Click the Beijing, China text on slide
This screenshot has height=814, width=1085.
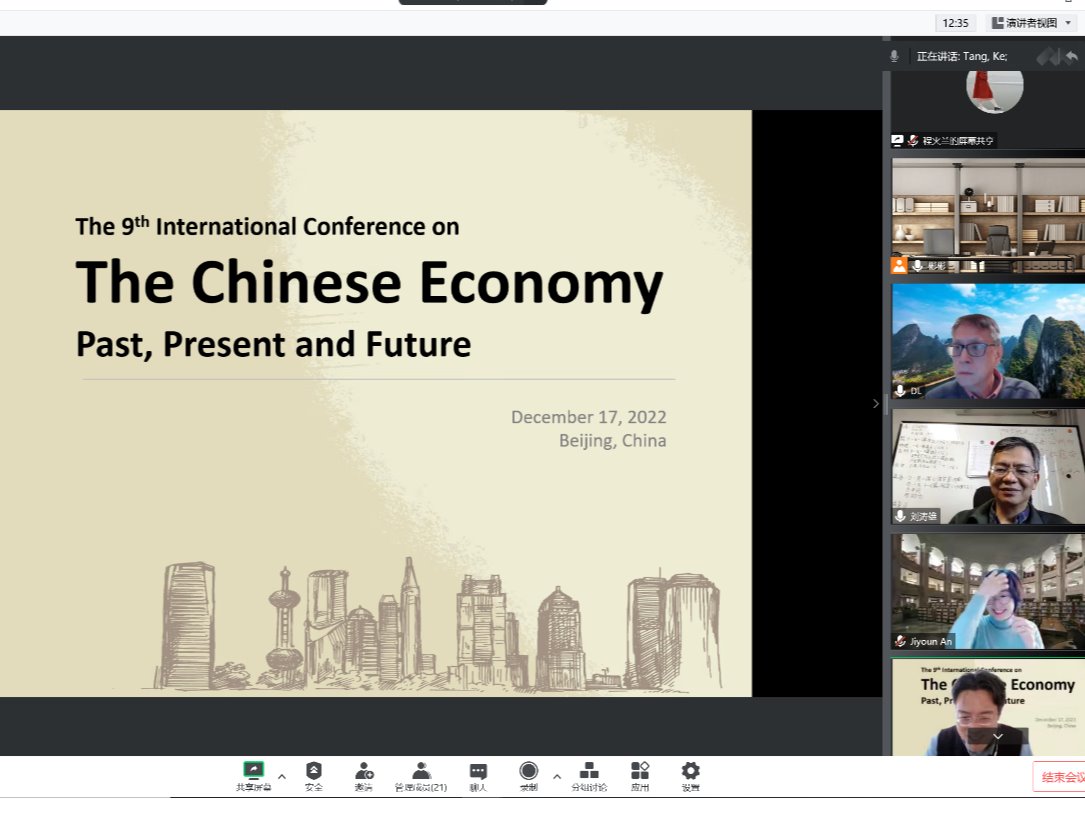point(613,441)
